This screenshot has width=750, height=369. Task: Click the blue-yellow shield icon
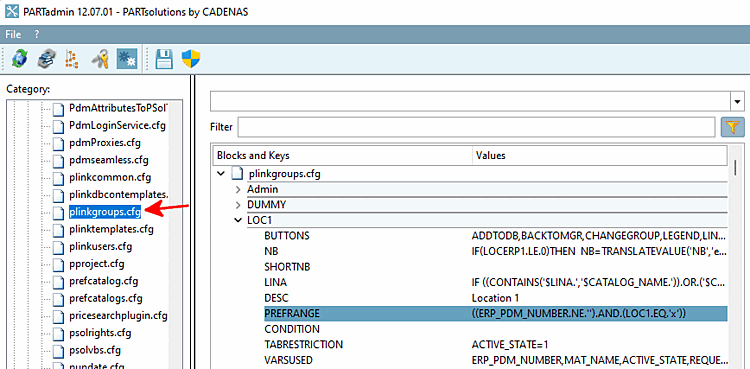click(191, 59)
